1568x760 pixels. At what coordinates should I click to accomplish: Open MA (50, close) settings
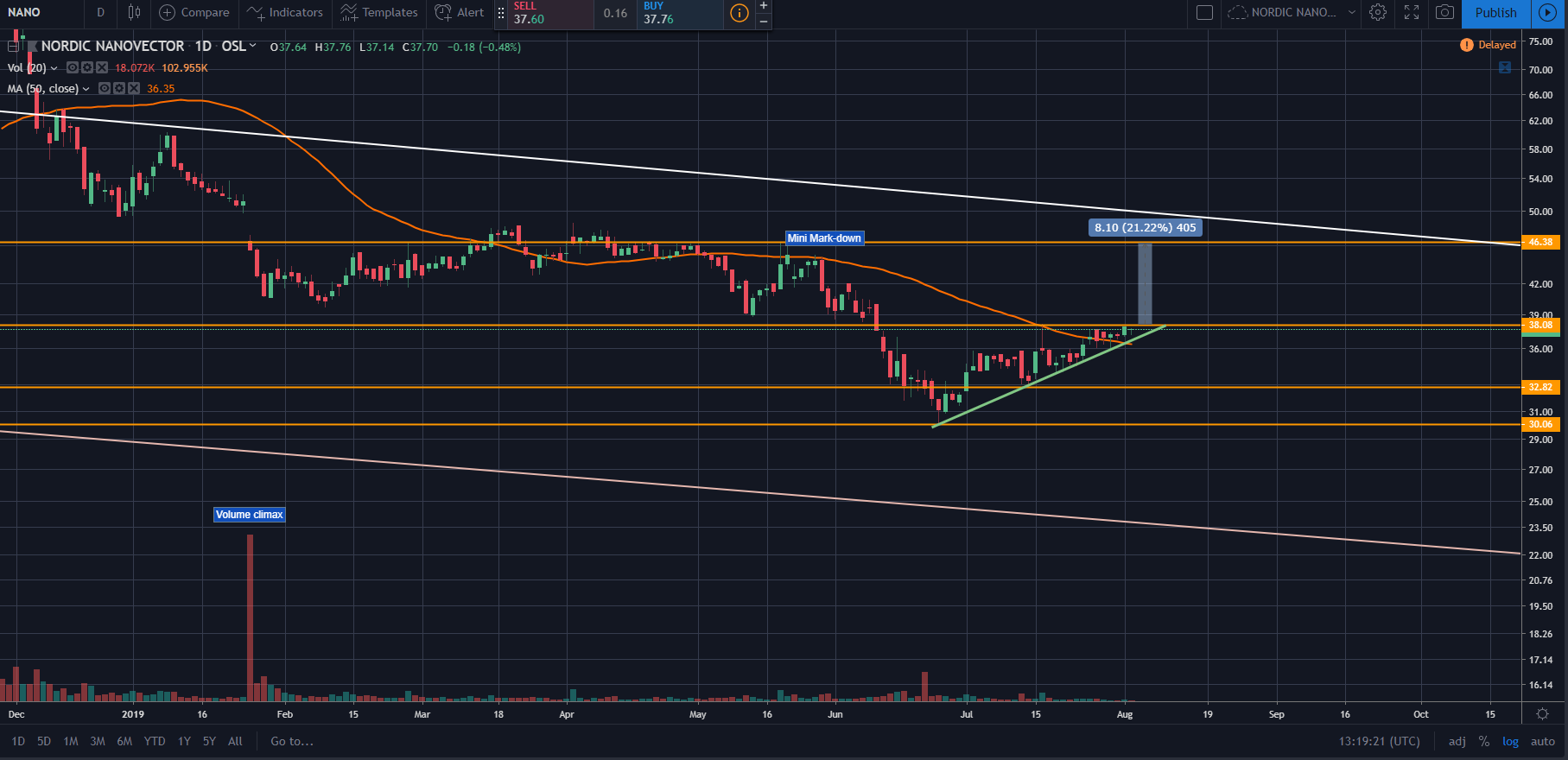click(x=118, y=88)
